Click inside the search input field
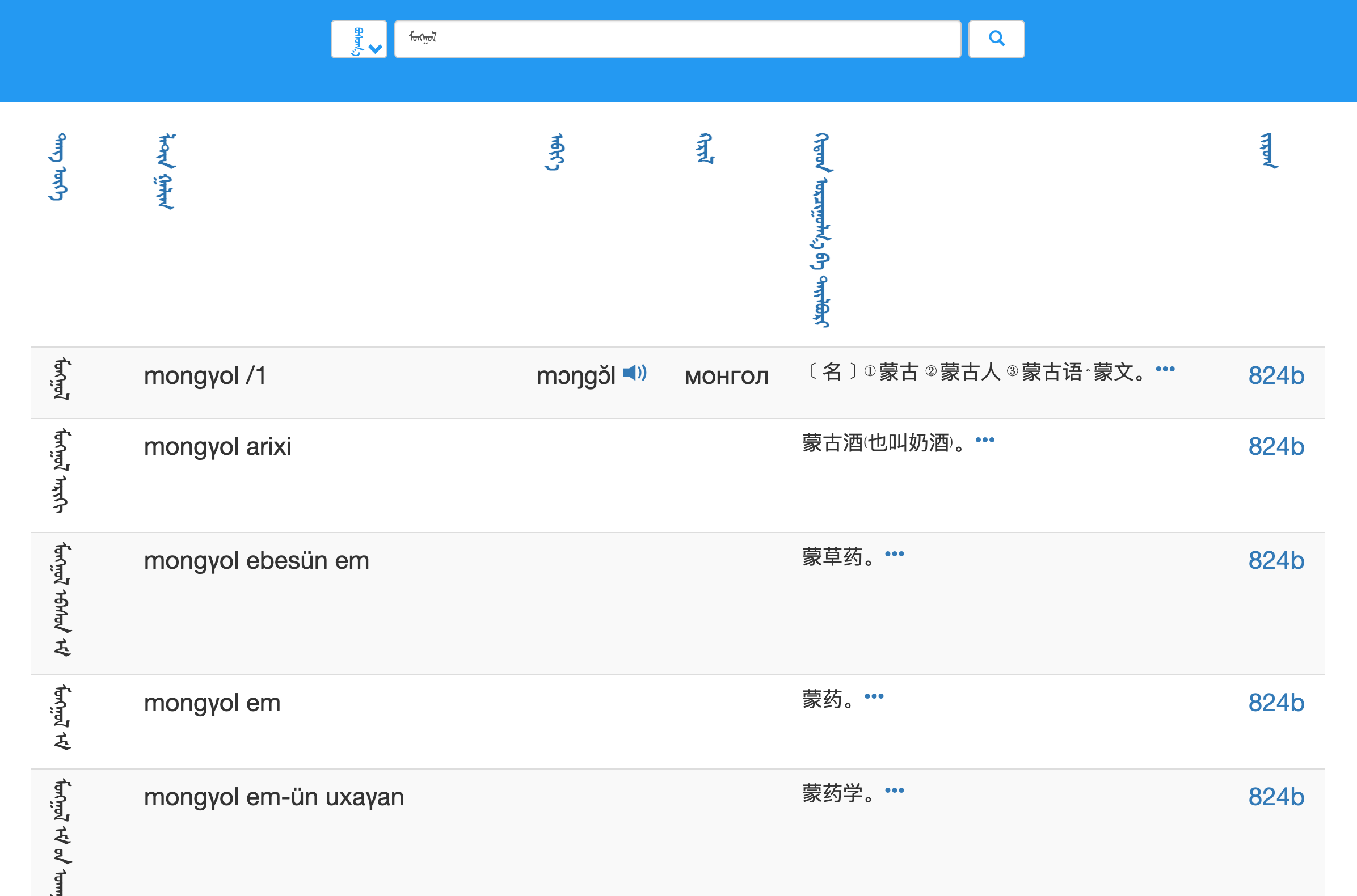The image size is (1357, 896). click(675, 38)
